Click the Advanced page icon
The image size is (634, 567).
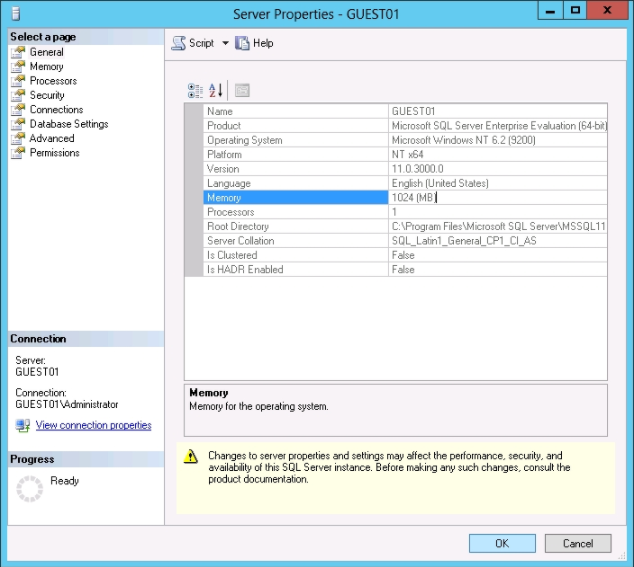click(x=18, y=138)
